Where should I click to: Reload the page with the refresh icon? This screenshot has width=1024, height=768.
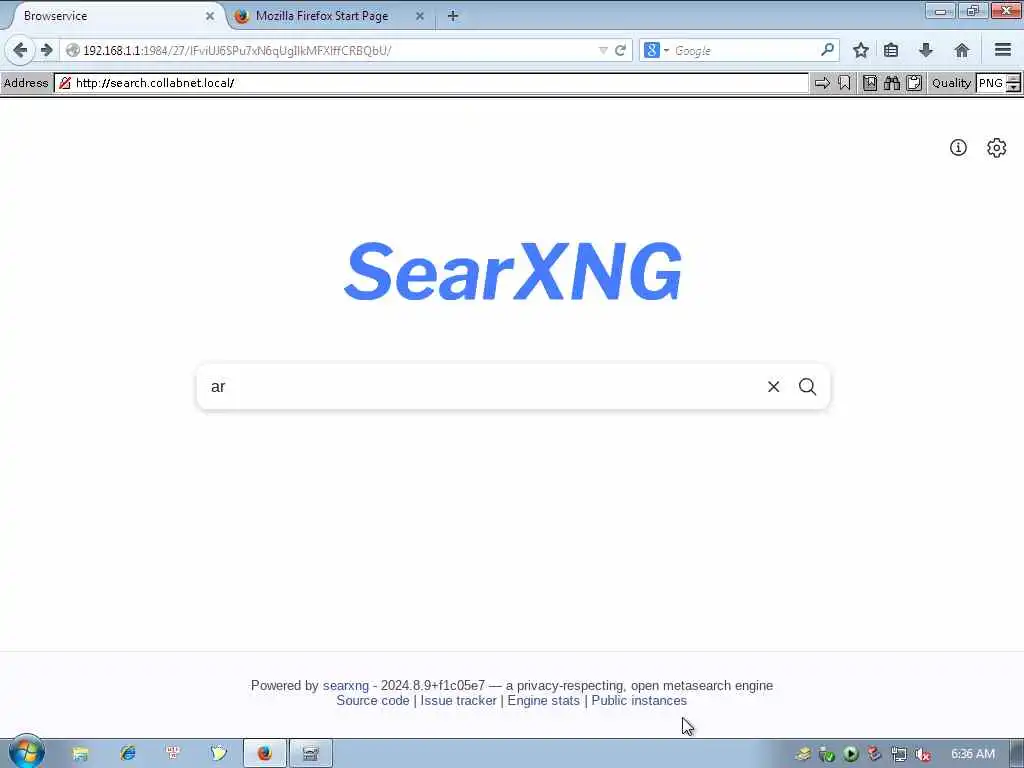(x=620, y=50)
